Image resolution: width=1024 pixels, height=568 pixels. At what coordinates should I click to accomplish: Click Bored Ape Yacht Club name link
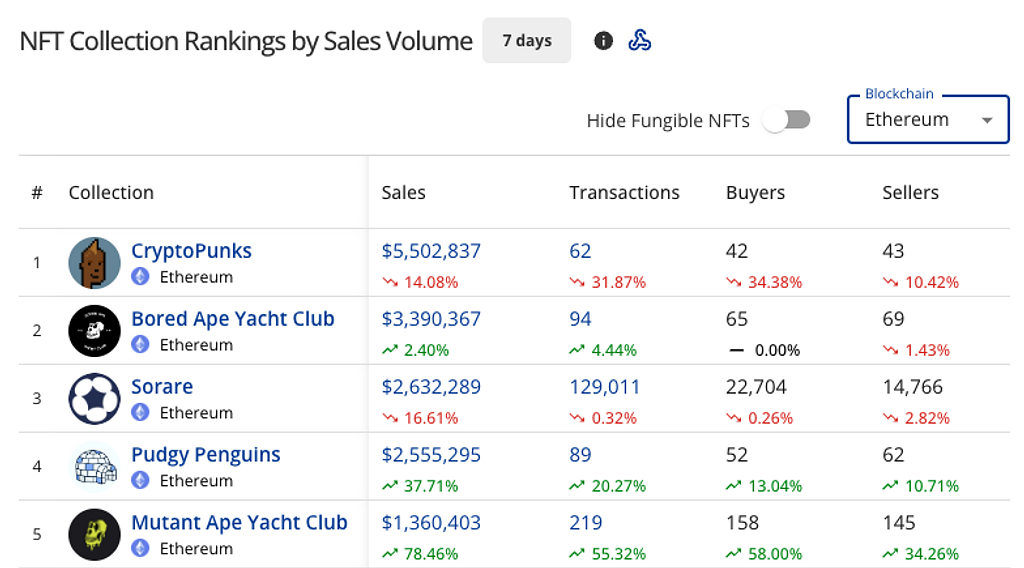232,319
